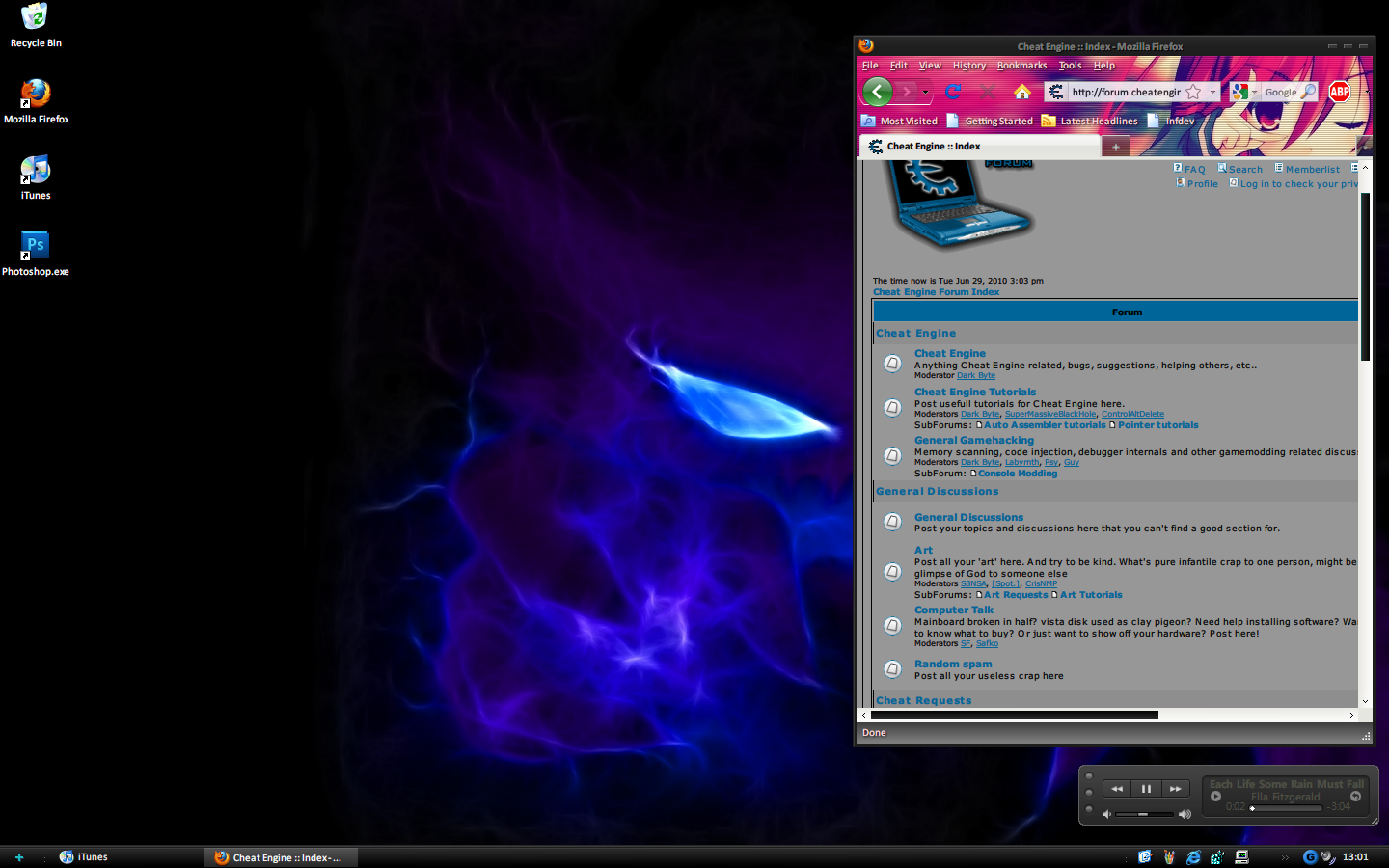
Task: Open the Bookmarks menu
Action: 1021,66
